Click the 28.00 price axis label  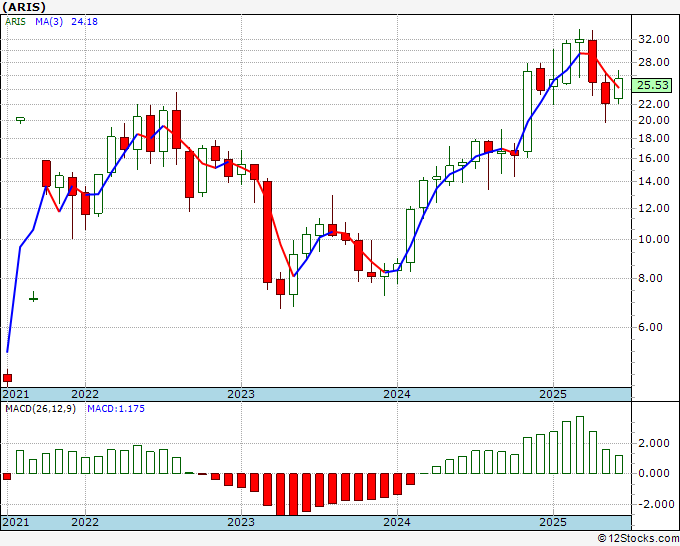click(x=654, y=62)
